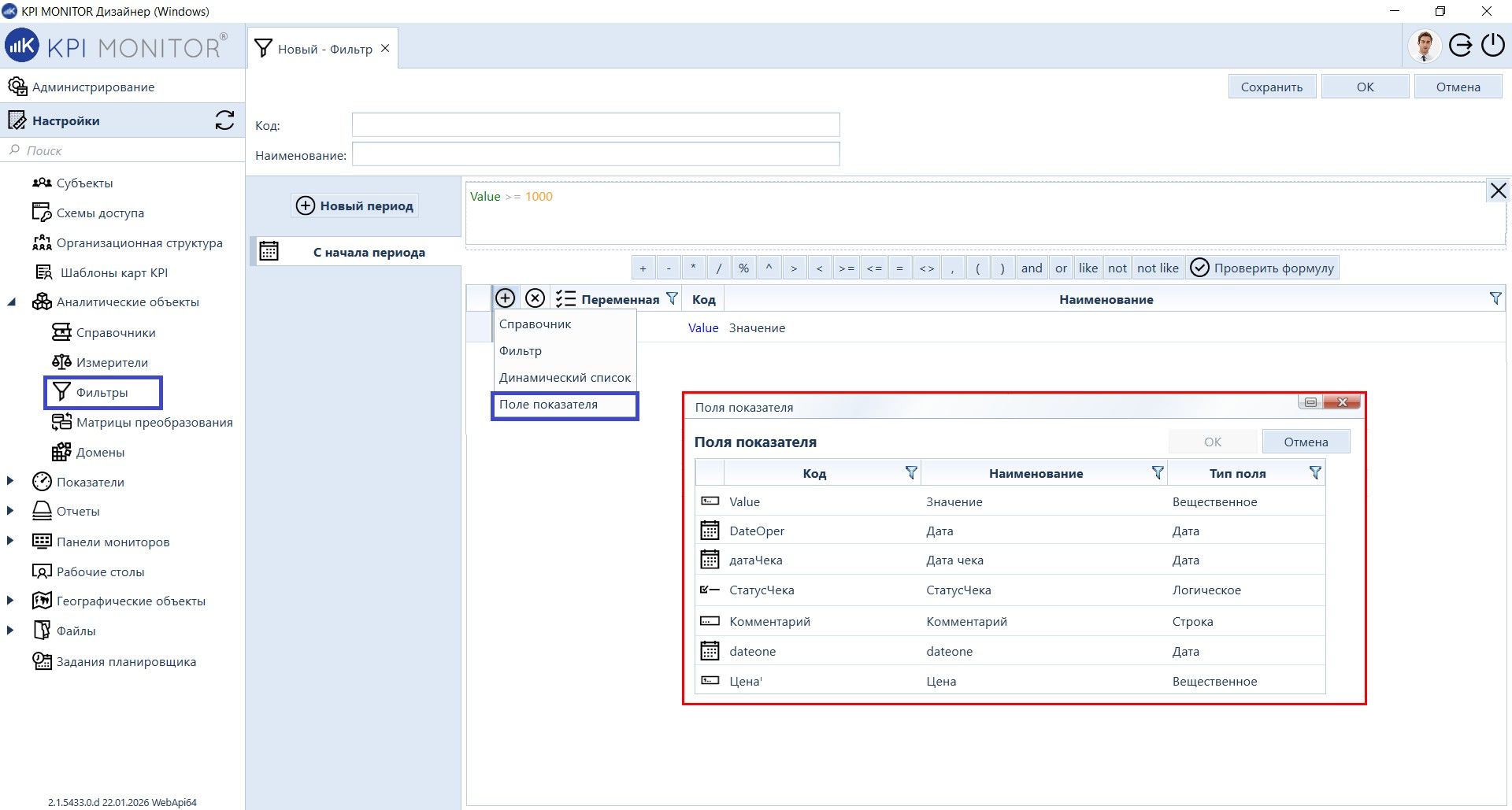Expand the Отчеты tree node

pos(10,511)
